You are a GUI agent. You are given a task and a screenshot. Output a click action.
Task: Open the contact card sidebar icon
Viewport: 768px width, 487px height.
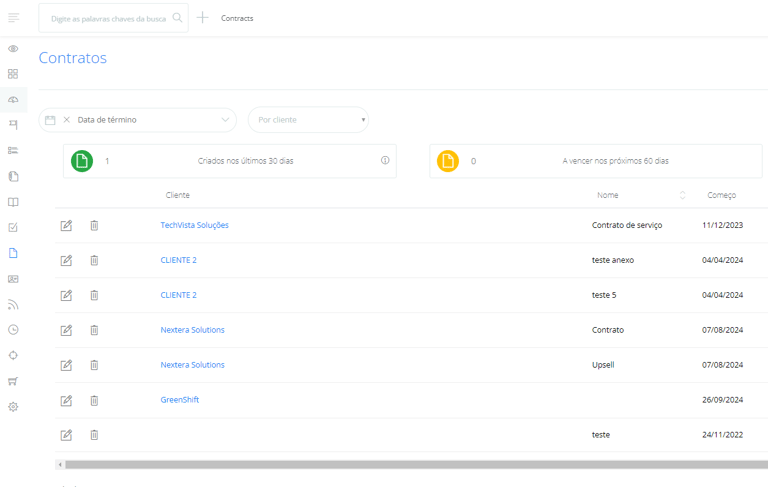tap(13, 279)
